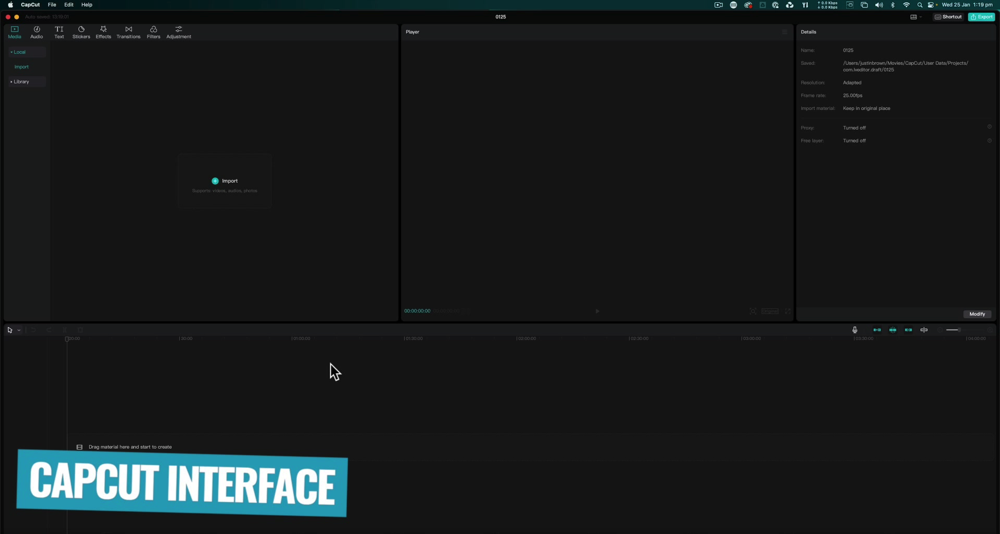Click the green plus Import icon

(x=215, y=181)
